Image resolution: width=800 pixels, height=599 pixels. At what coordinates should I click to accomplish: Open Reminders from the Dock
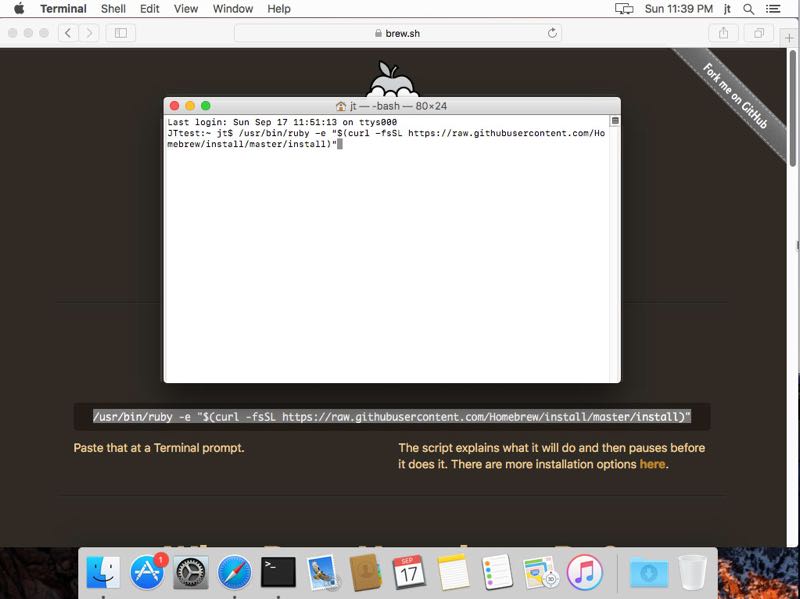[496, 571]
